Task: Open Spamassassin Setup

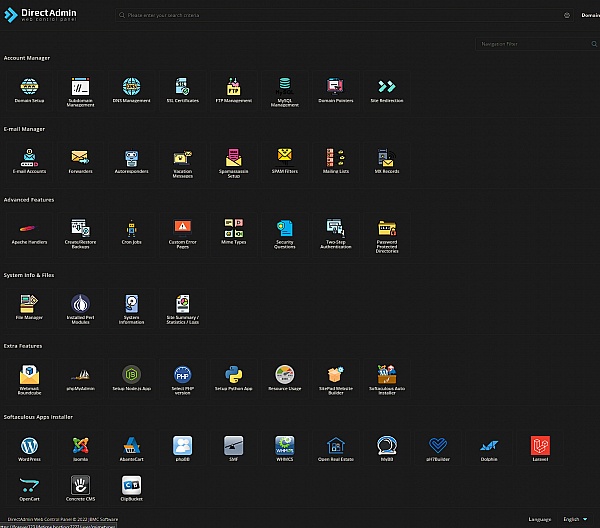Action: tap(233, 161)
